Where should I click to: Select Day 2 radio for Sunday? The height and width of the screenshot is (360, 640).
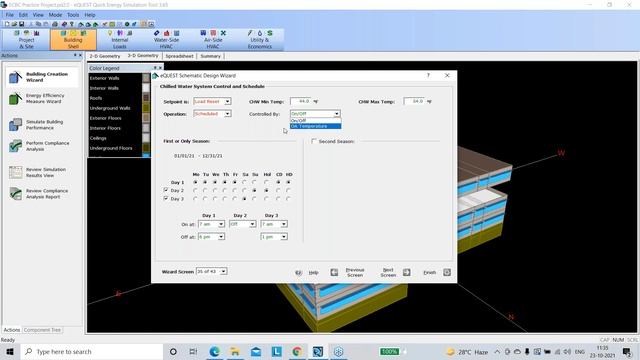254,190
